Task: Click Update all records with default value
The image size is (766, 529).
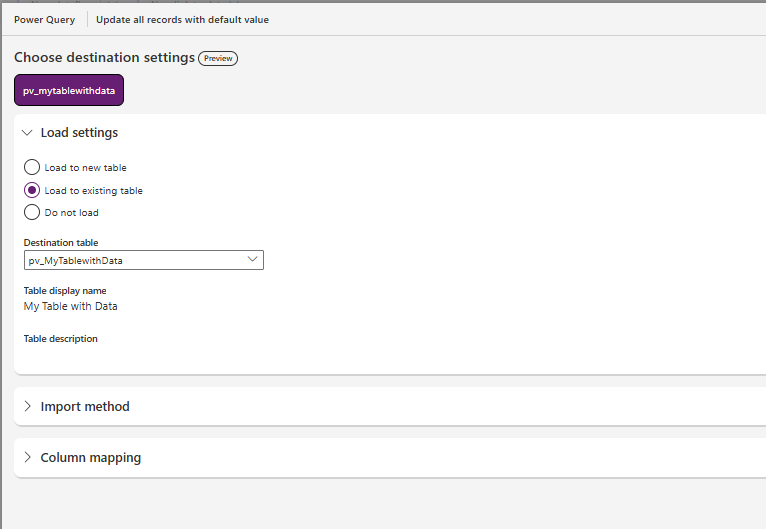Action: 182,20
